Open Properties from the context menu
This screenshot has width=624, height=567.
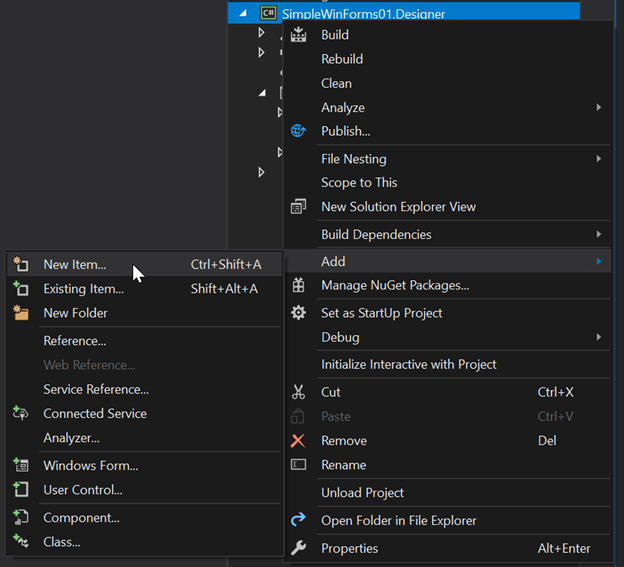point(448,548)
